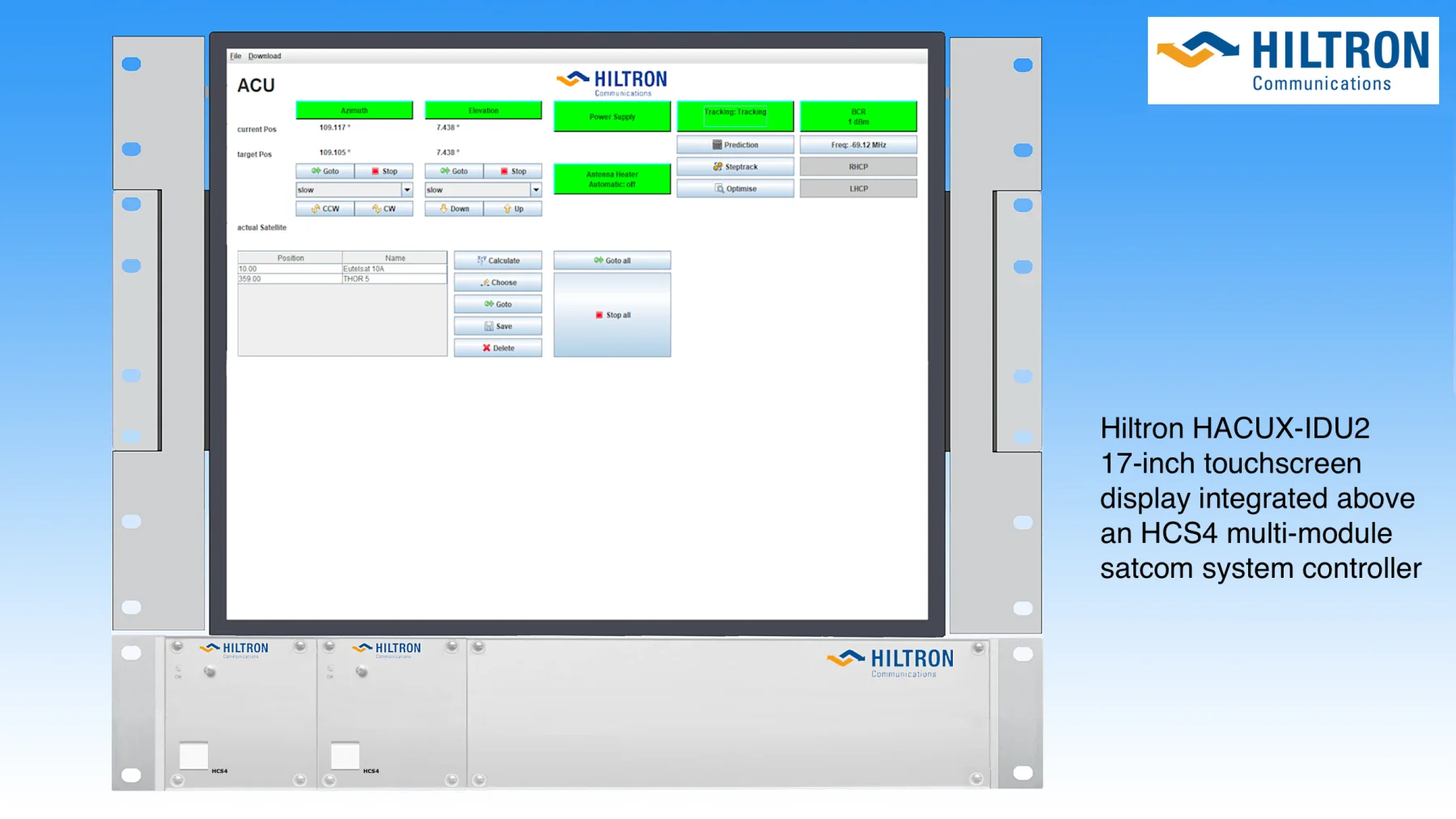
Task: Click the Azimuth Goto button
Action: pyautogui.click(x=325, y=172)
